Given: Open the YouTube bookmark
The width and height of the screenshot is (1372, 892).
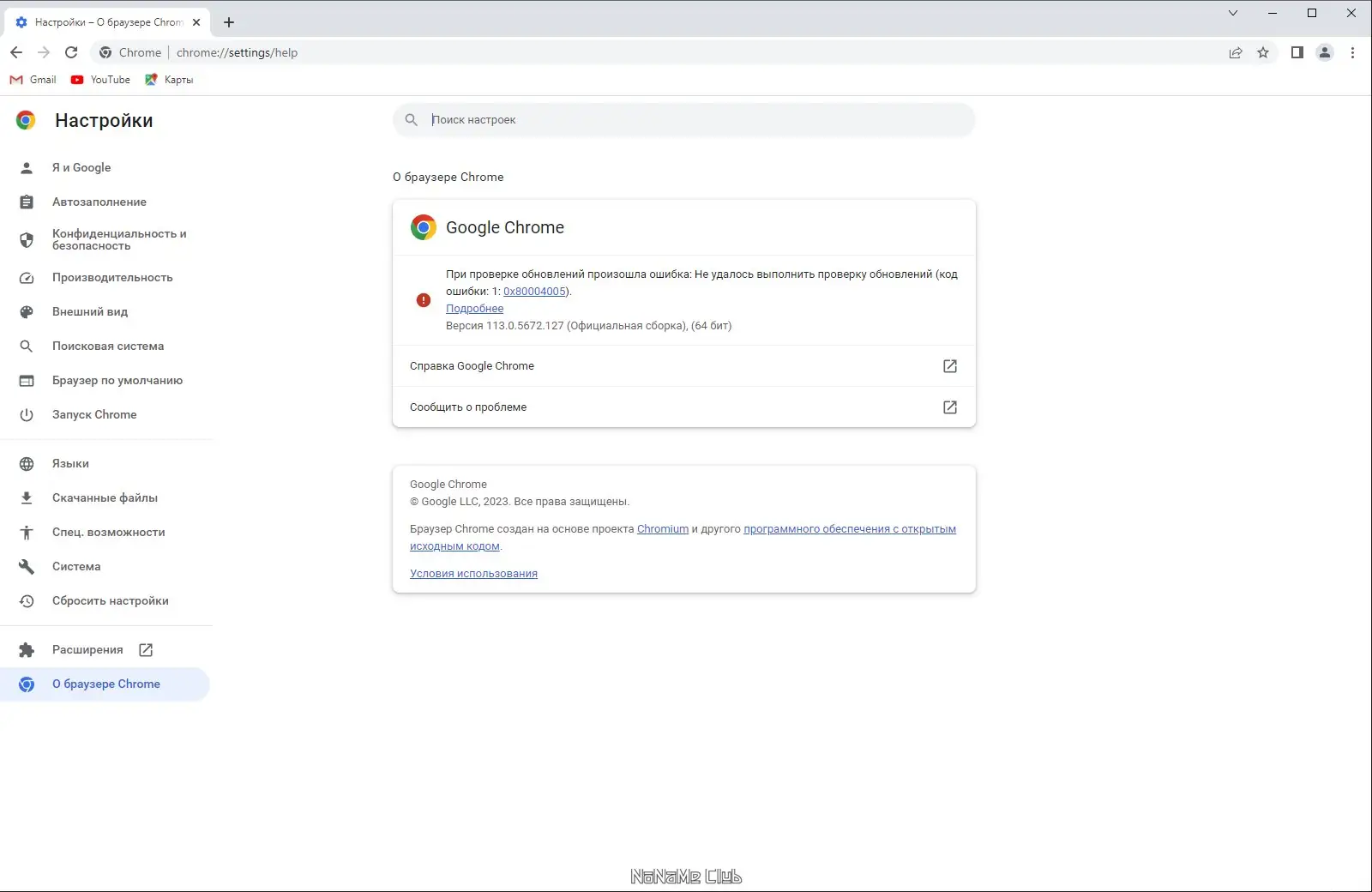Looking at the screenshot, I should tap(101, 80).
